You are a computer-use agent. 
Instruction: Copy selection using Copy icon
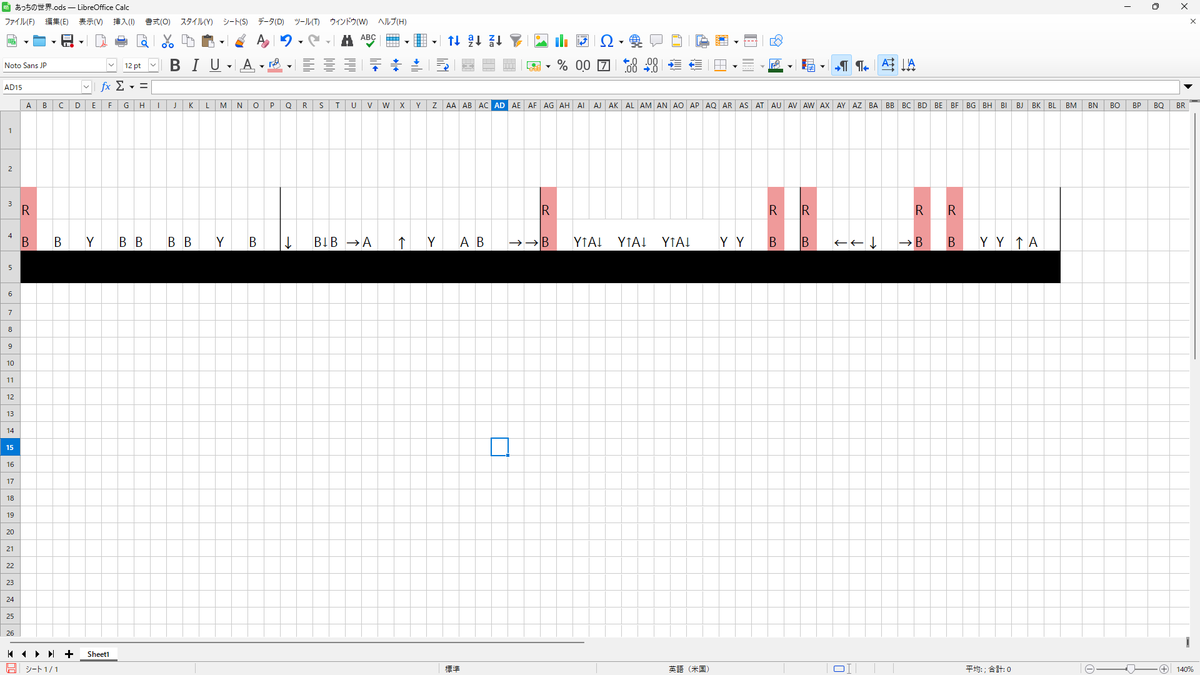188,41
